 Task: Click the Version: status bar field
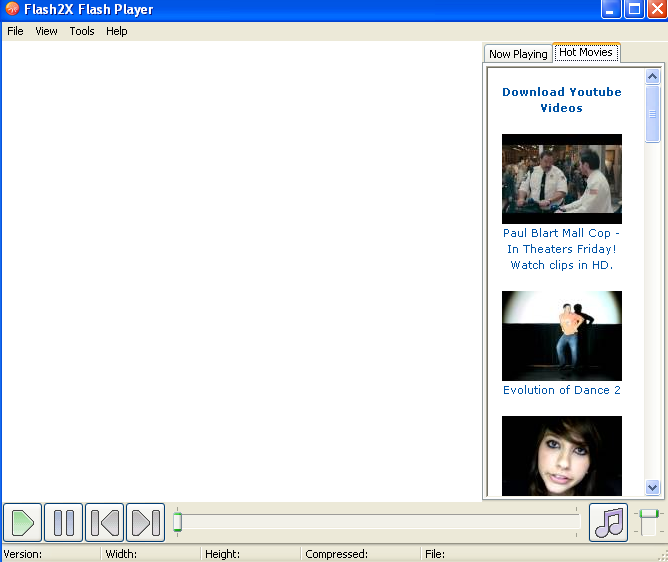click(51, 554)
